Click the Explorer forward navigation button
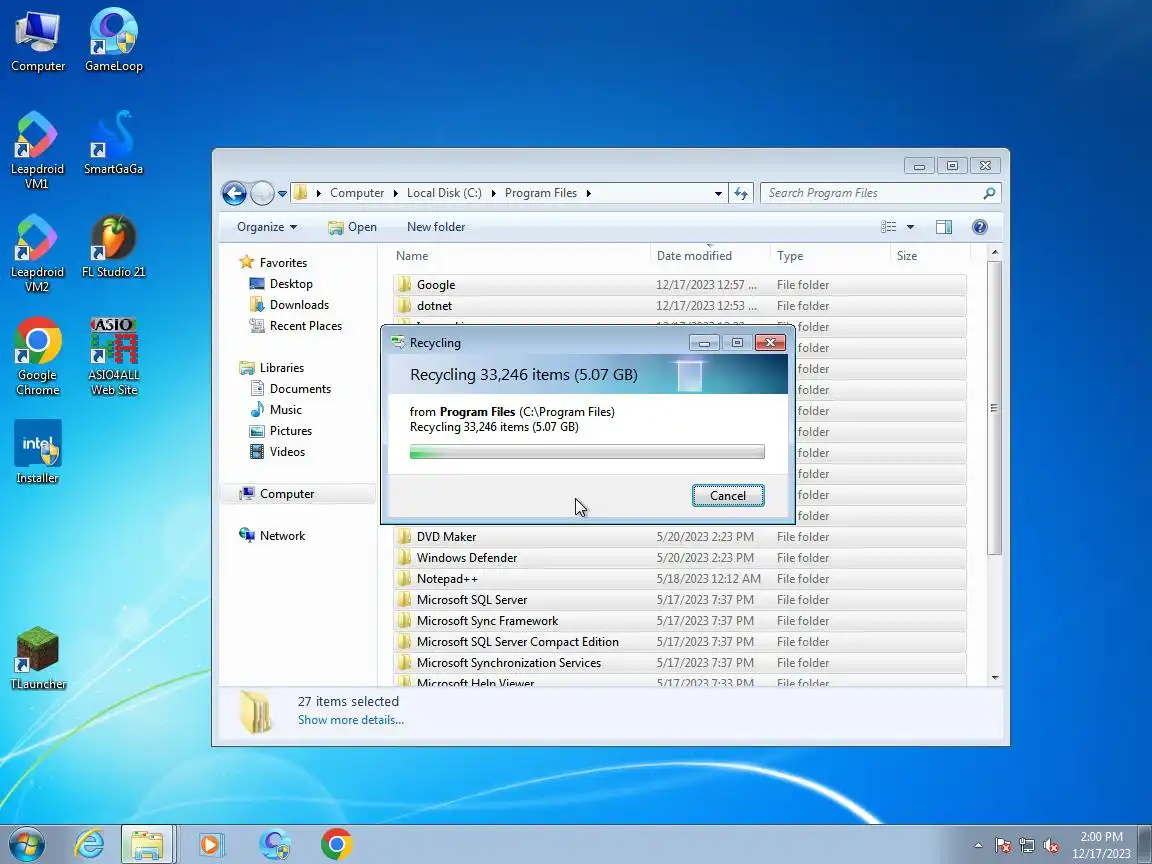 tap(262, 193)
